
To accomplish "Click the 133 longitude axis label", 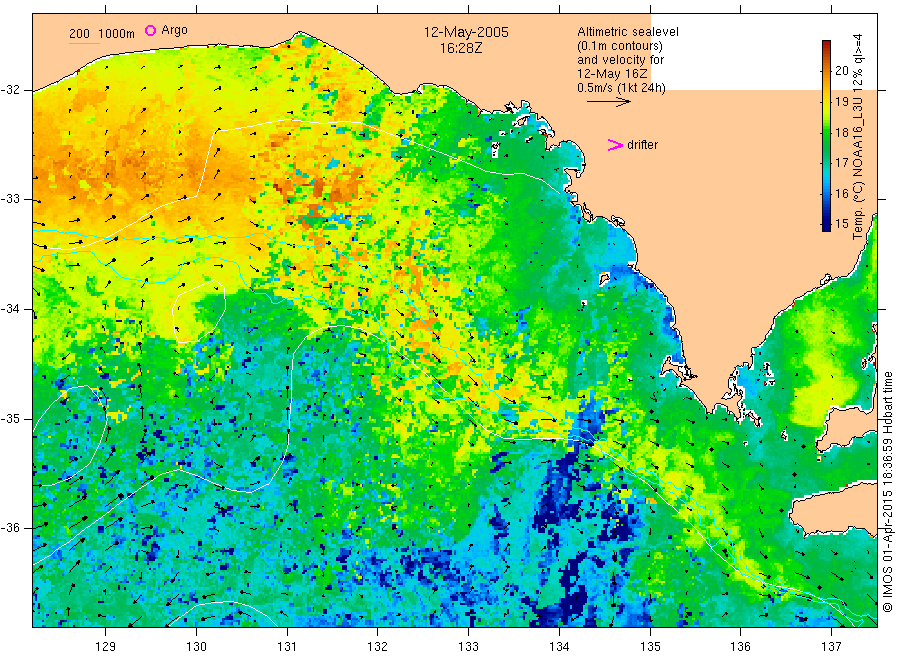I will tap(468, 647).
